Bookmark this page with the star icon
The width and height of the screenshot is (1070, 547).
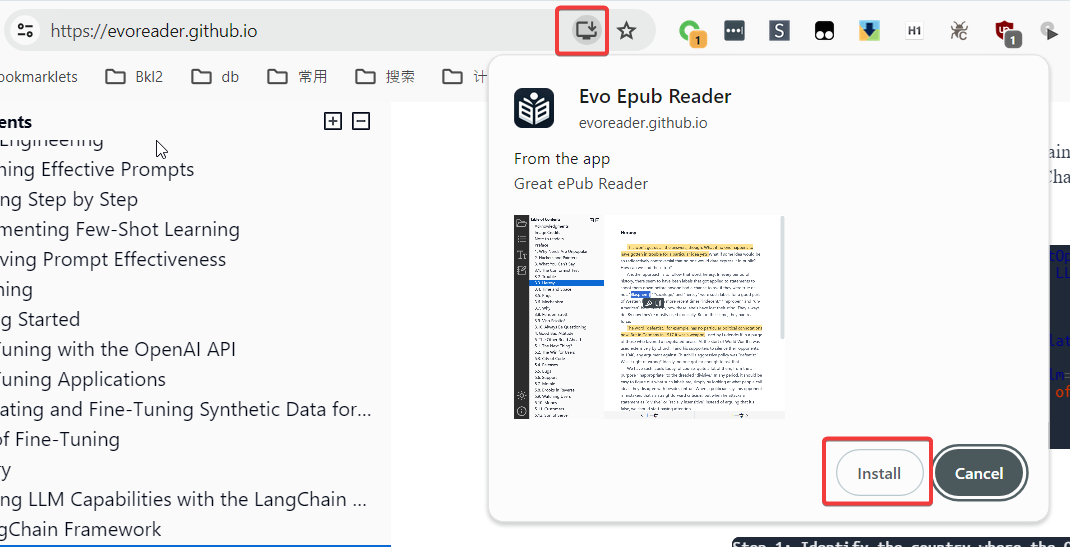pyautogui.click(x=627, y=31)
